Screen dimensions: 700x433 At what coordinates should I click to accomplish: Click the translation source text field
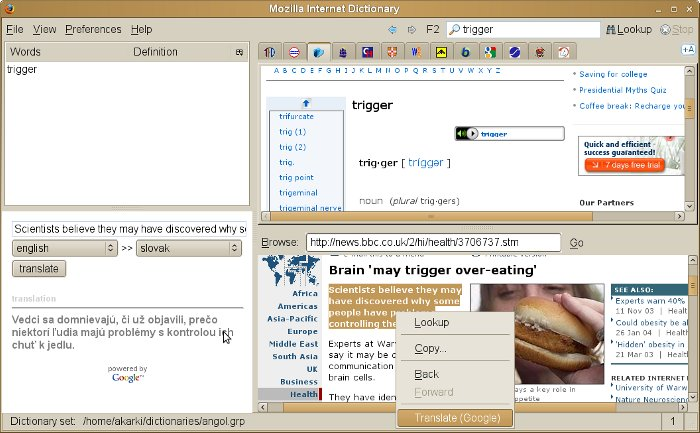(129, 229)
